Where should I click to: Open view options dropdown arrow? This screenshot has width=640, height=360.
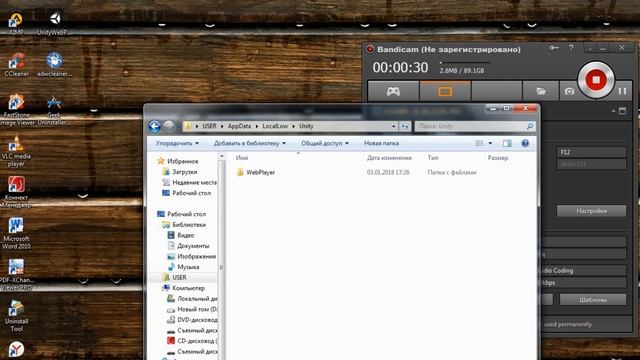[x=490, y=143]
